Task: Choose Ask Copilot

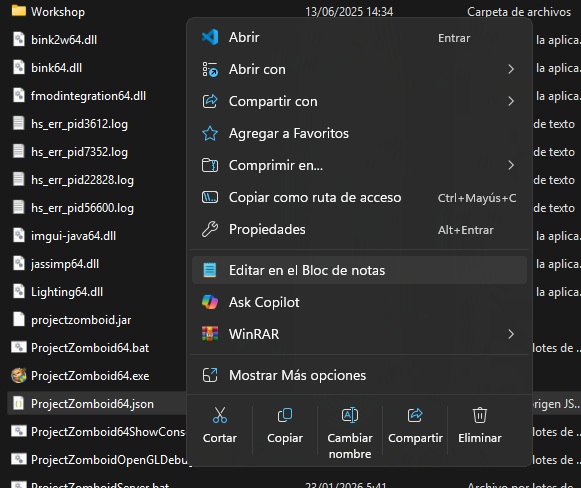Action: 359,302
